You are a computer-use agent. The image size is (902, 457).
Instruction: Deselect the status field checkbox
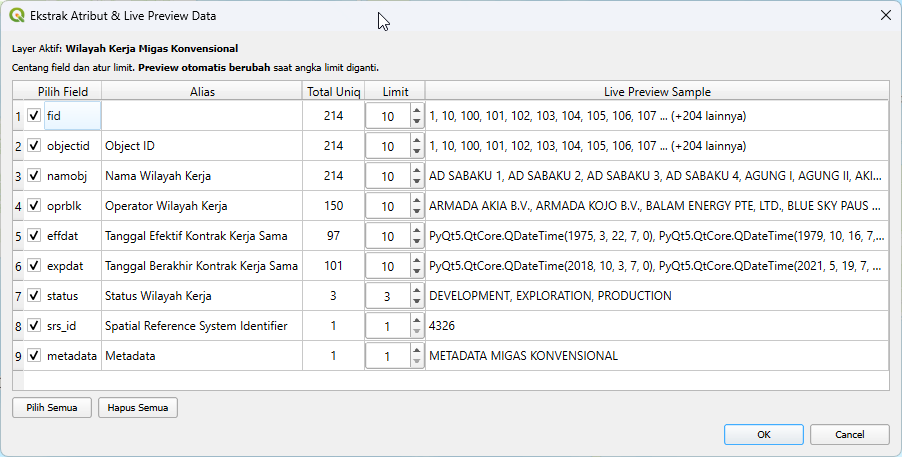(x=34, y=296)
